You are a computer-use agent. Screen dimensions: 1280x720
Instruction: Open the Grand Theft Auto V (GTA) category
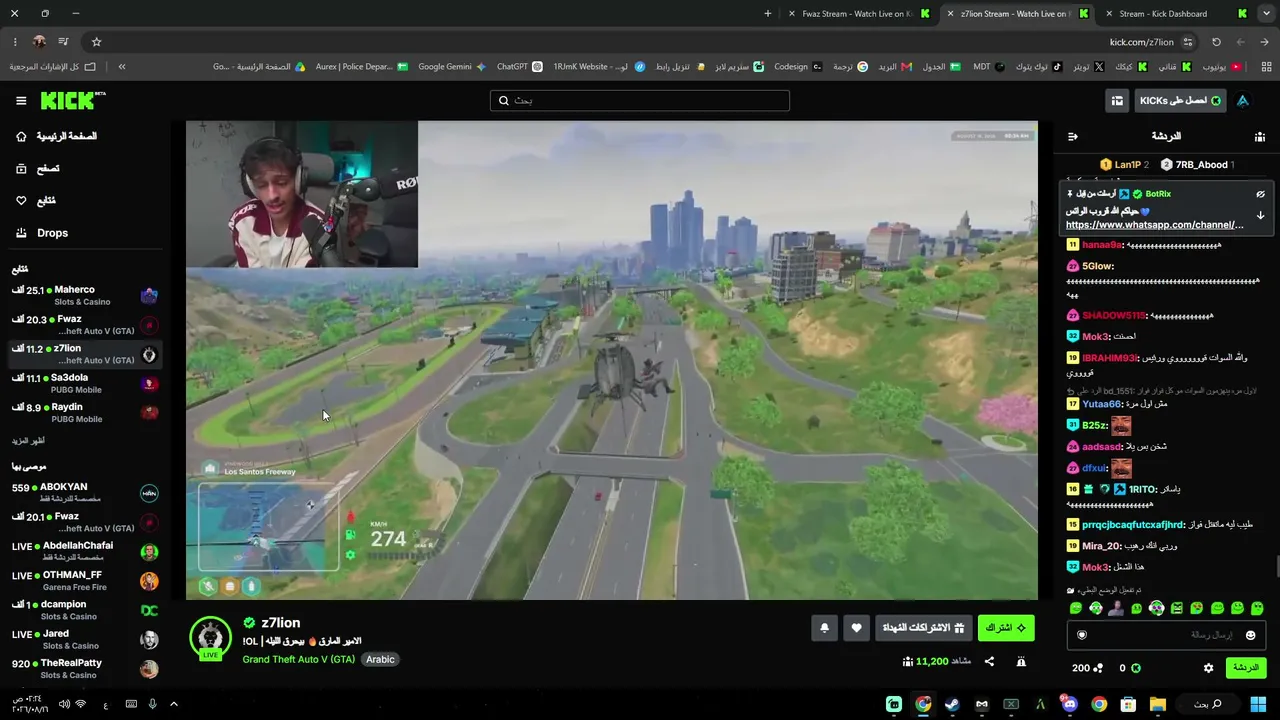tap(298, 660)
